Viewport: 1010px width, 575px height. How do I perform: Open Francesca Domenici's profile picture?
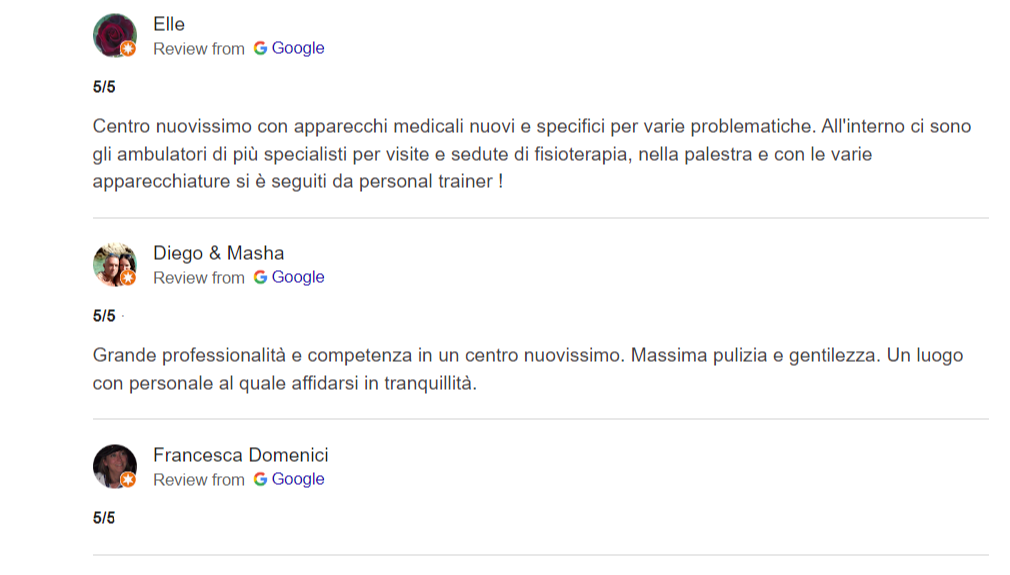(x=113, y=466)
